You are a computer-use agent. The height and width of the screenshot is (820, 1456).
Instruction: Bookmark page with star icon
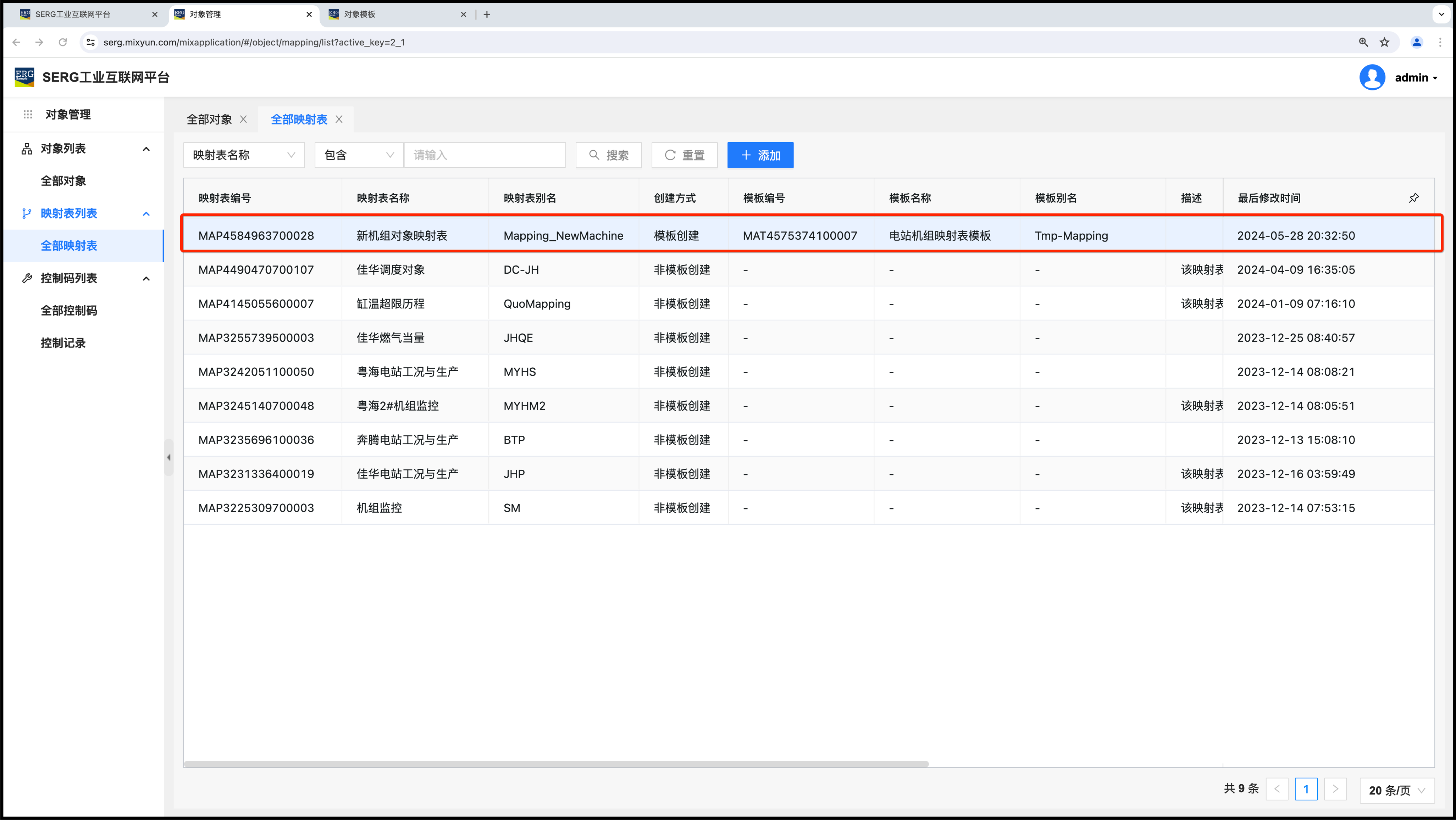click(x=1384, y=43)
